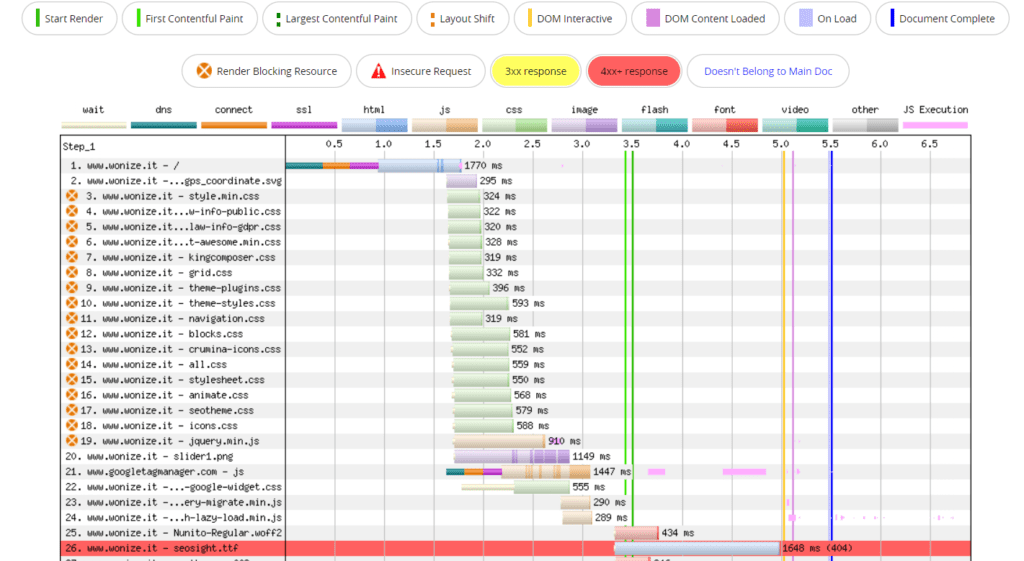This screenshot has height=561, width=1024.
Task: Click render-blocking icon beside jquery.min.js
Action: coord(72,441)
